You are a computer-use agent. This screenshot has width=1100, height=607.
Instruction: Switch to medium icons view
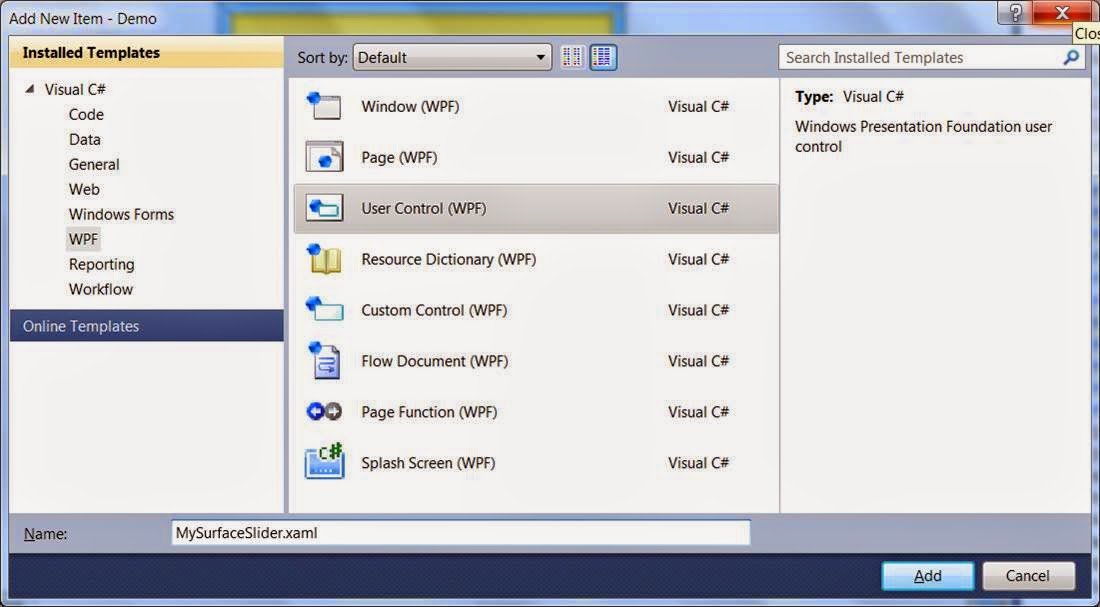point(602,57)
